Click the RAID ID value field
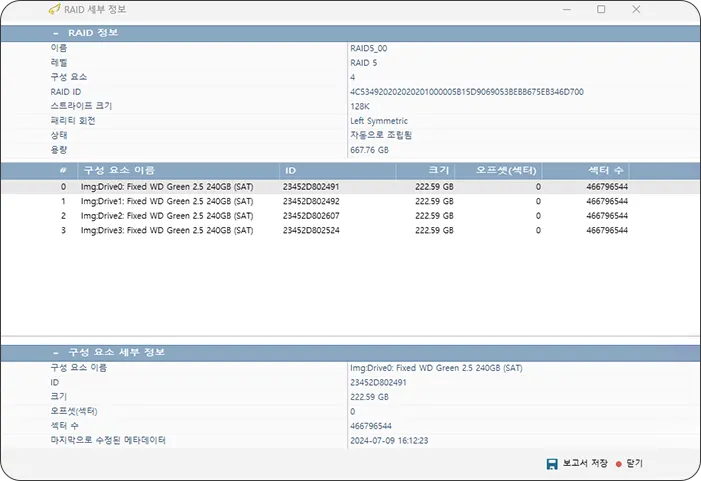This screenshot has width=701, height=481. tap(466, 91)
